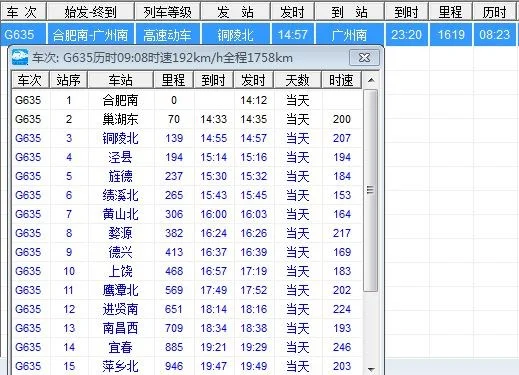Click popup 站序 column header
The height and width of the screenshot is (375, 519).
click(69, 80)
